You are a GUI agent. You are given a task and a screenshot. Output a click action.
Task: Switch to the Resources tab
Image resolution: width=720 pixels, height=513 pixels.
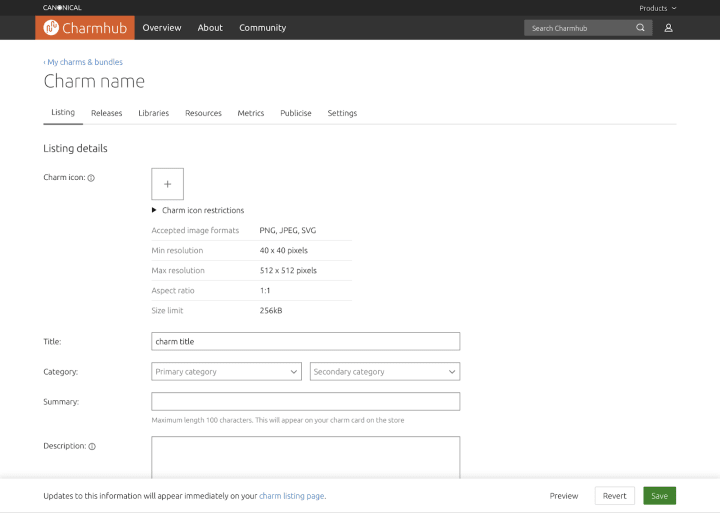coord(203,113)
